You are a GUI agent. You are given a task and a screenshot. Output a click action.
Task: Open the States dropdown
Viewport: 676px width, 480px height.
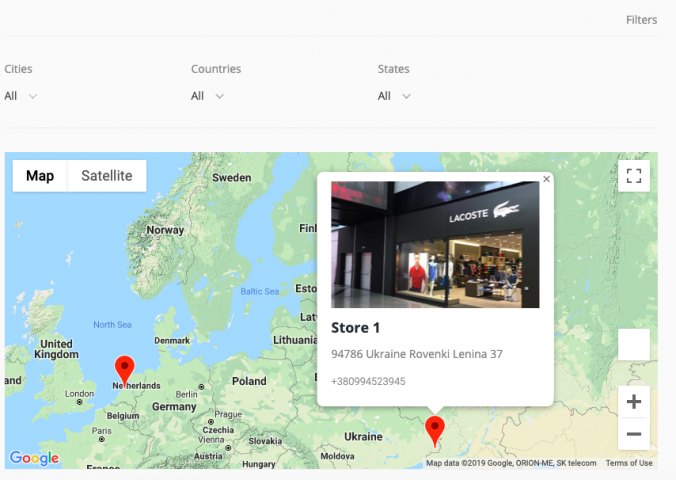[394, 96]
